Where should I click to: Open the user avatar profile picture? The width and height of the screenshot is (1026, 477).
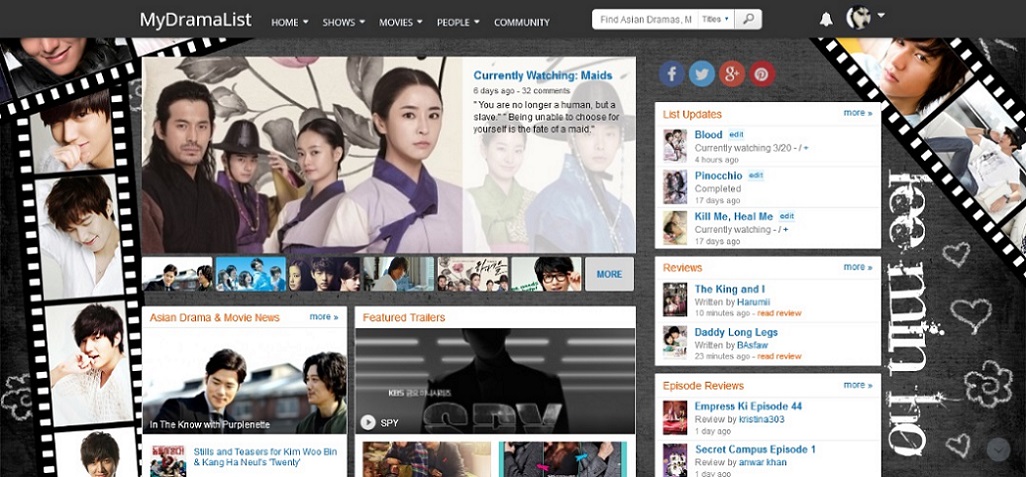pyautogui.click(x=858, y=18)
